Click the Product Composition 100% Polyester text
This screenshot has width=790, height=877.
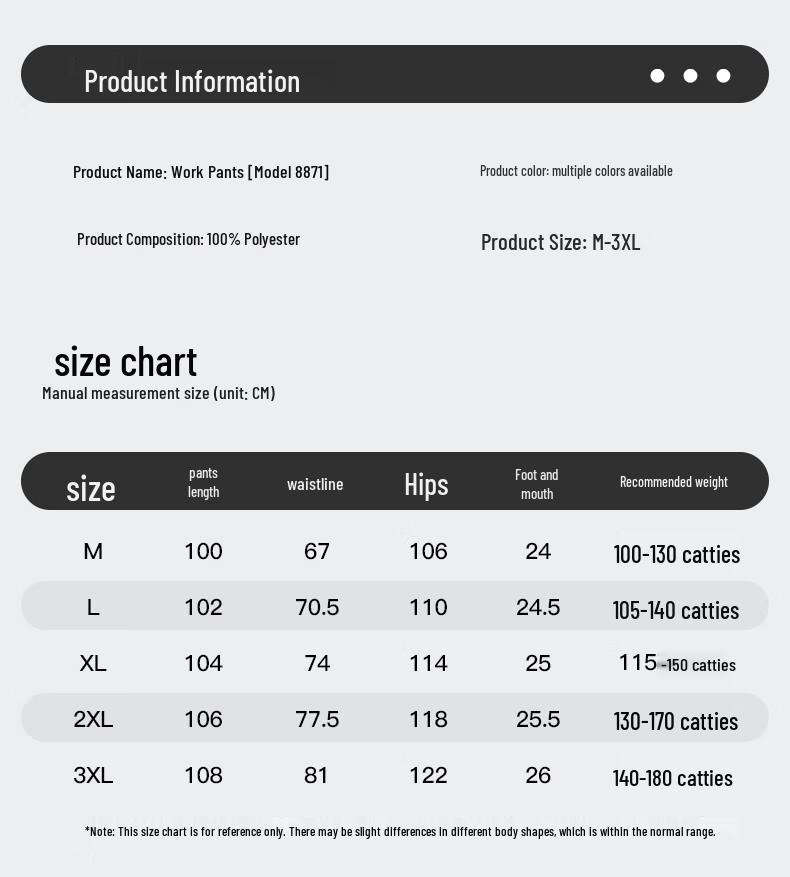[x=188, y=239]
